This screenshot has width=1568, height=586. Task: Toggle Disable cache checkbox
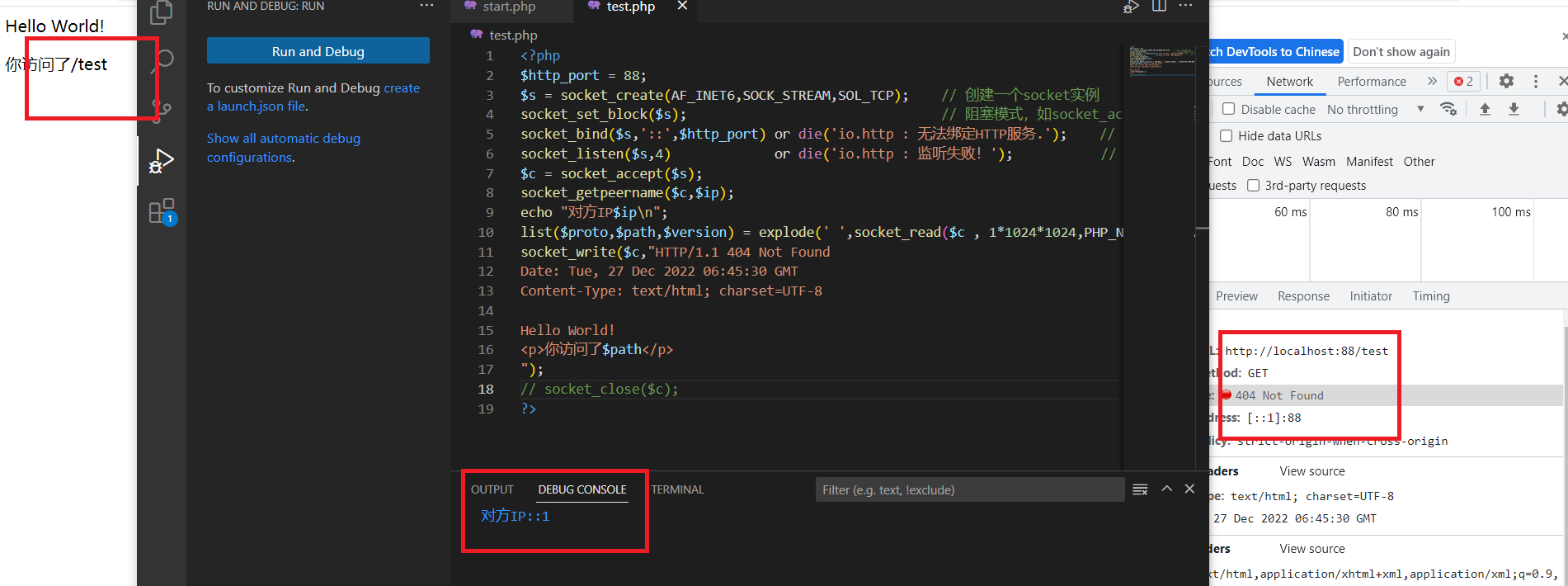coord(1229,109)
